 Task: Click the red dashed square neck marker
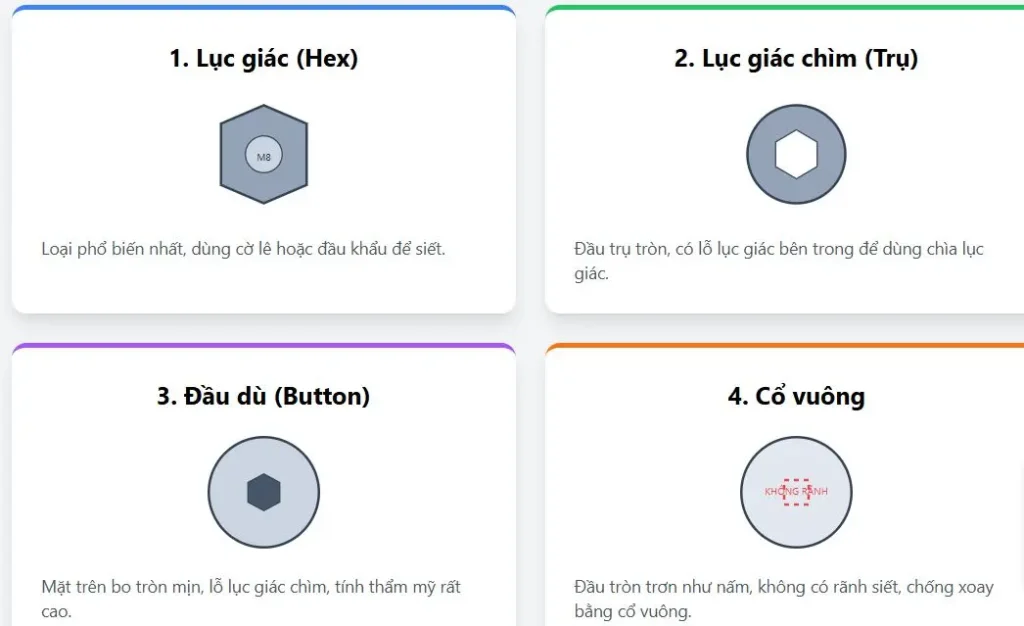click(796, 491)
